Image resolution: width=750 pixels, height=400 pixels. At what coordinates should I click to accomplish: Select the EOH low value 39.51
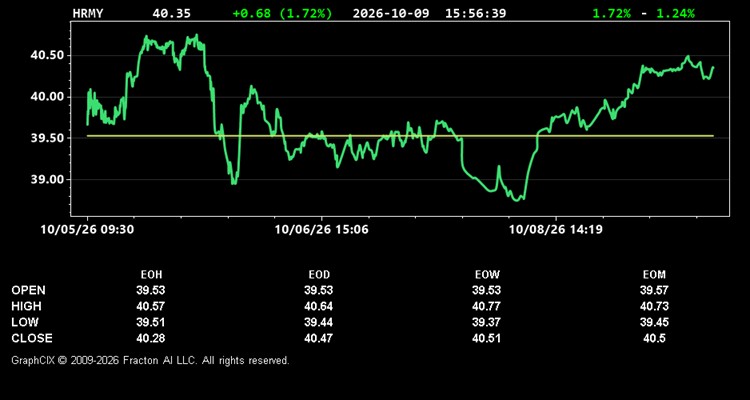(x=151, y=322)
